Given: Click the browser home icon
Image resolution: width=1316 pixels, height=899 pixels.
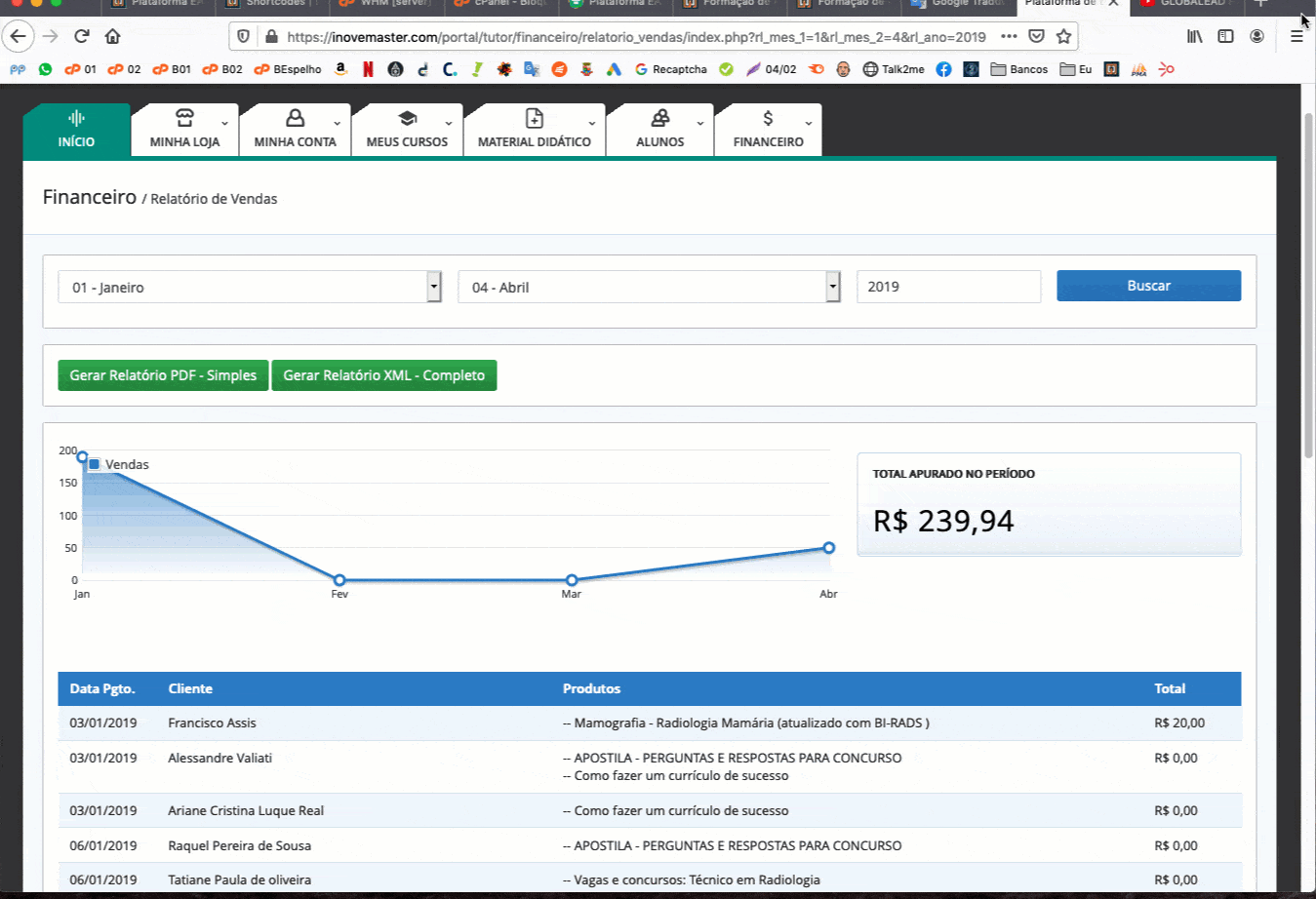Looking at the screenshot, I should click(x=113, y=36).
